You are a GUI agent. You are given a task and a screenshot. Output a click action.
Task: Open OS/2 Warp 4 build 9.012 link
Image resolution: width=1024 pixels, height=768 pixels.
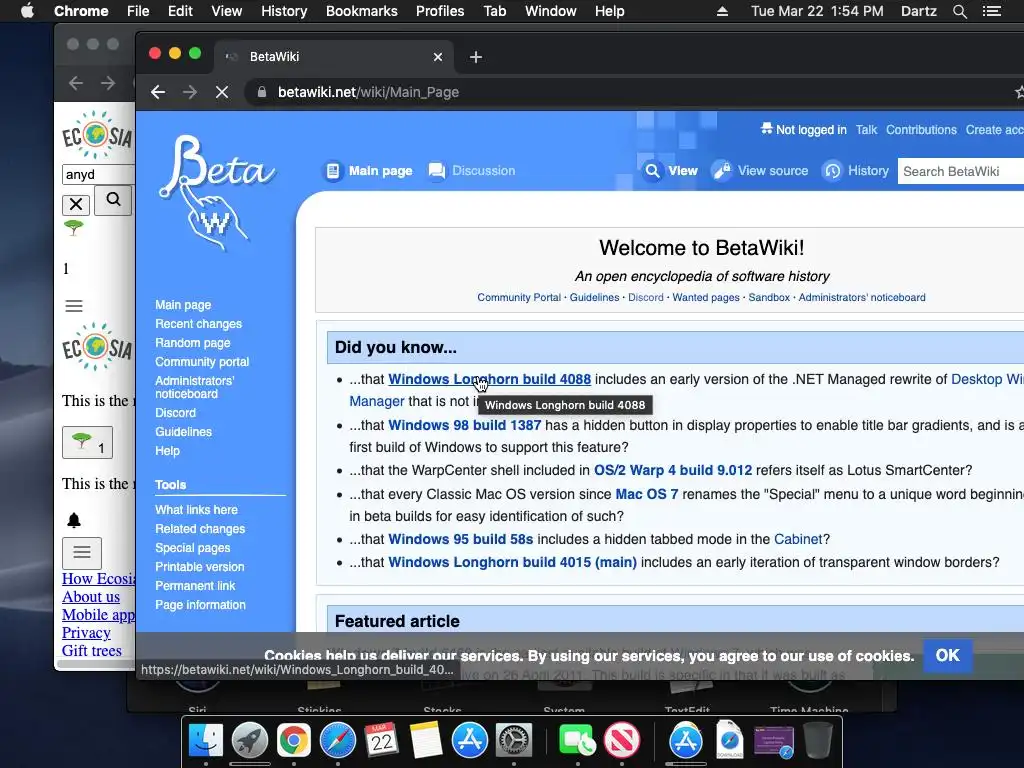[673, 470]
